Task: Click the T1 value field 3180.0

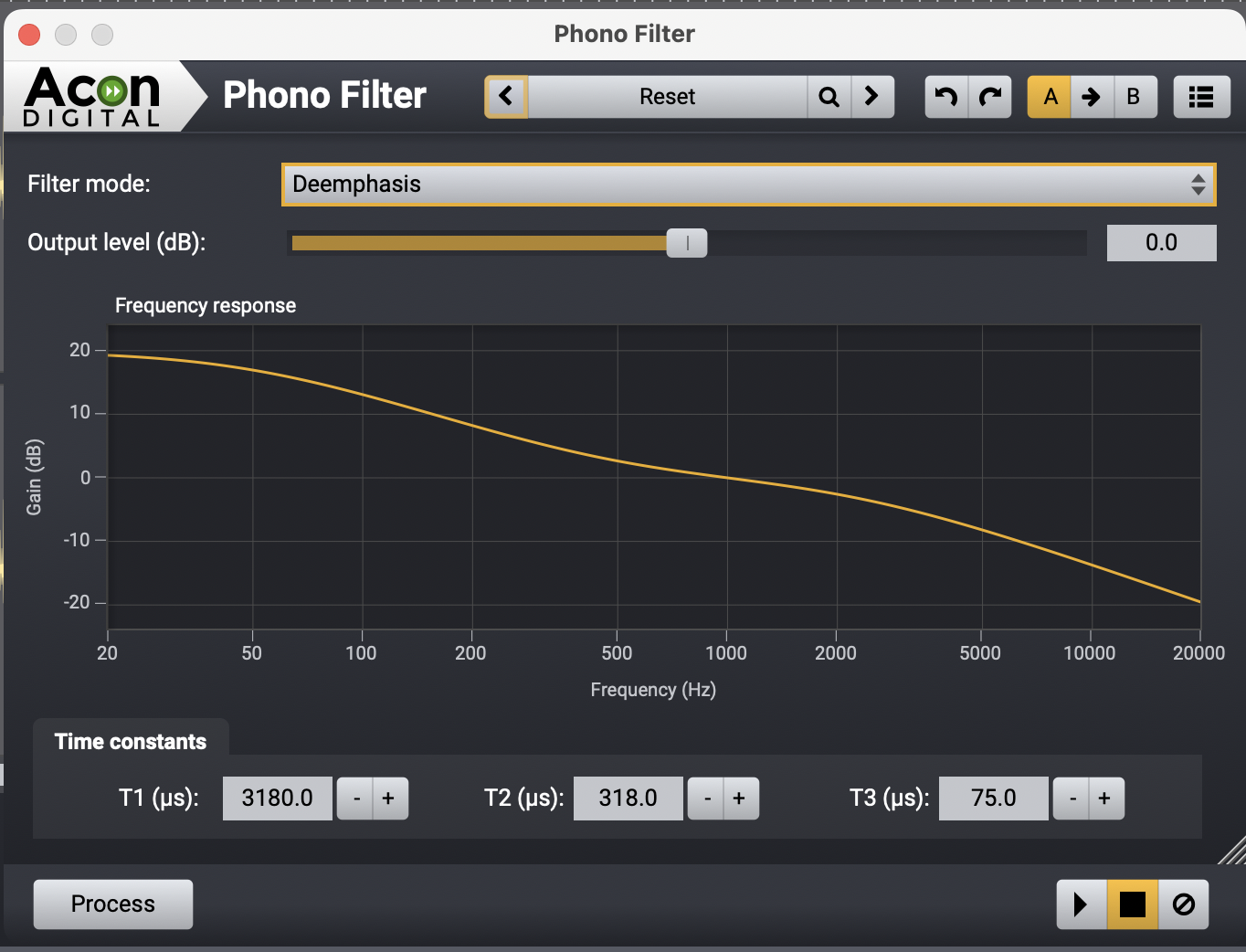Action: [277, 799]
